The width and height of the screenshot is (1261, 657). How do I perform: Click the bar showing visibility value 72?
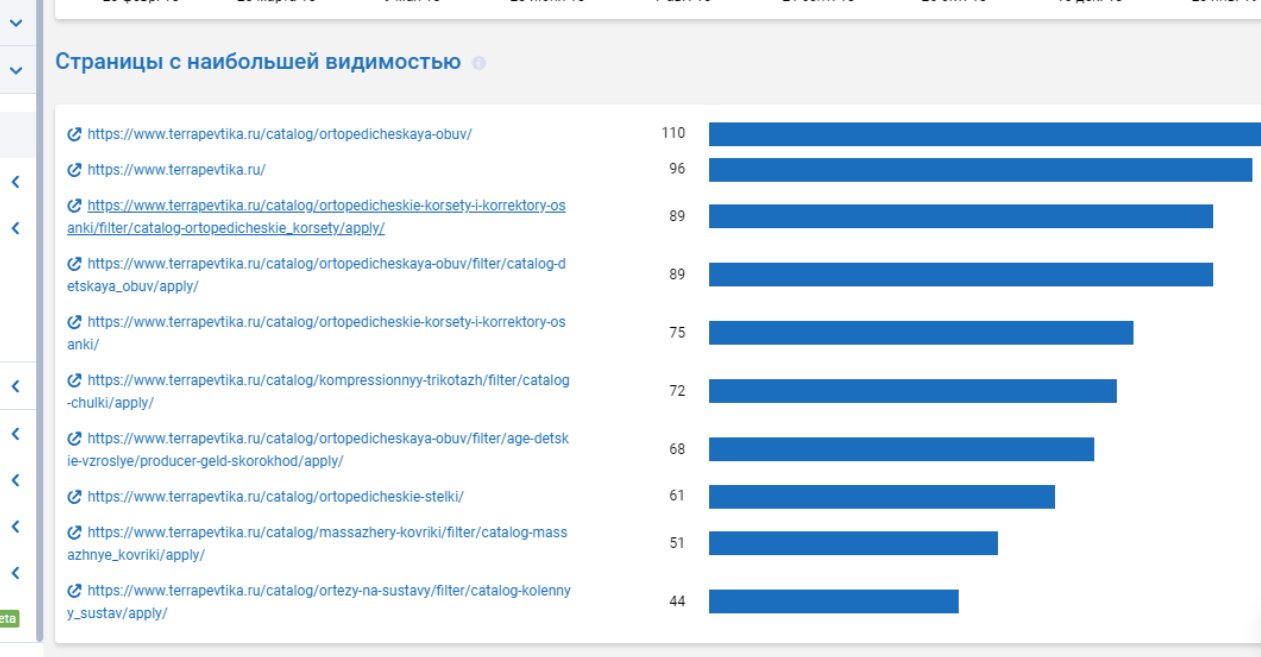tap(912, 391)
